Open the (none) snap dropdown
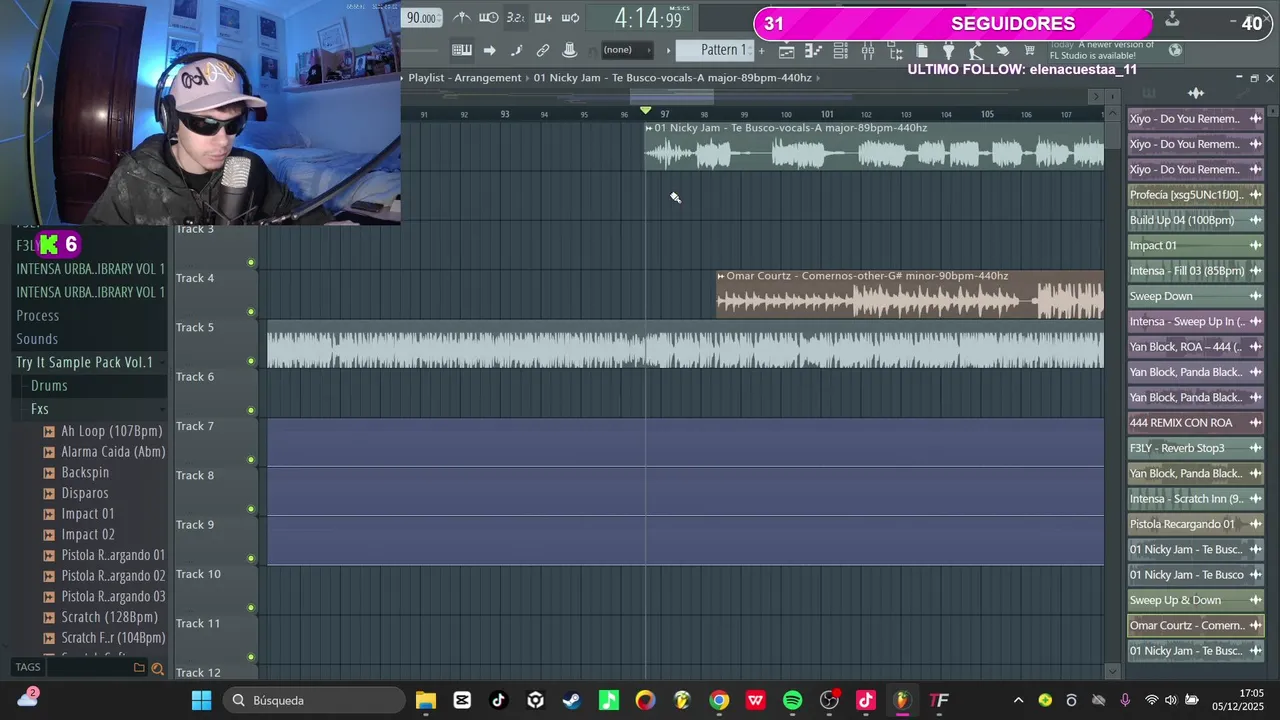 click(x=626, y=50)
